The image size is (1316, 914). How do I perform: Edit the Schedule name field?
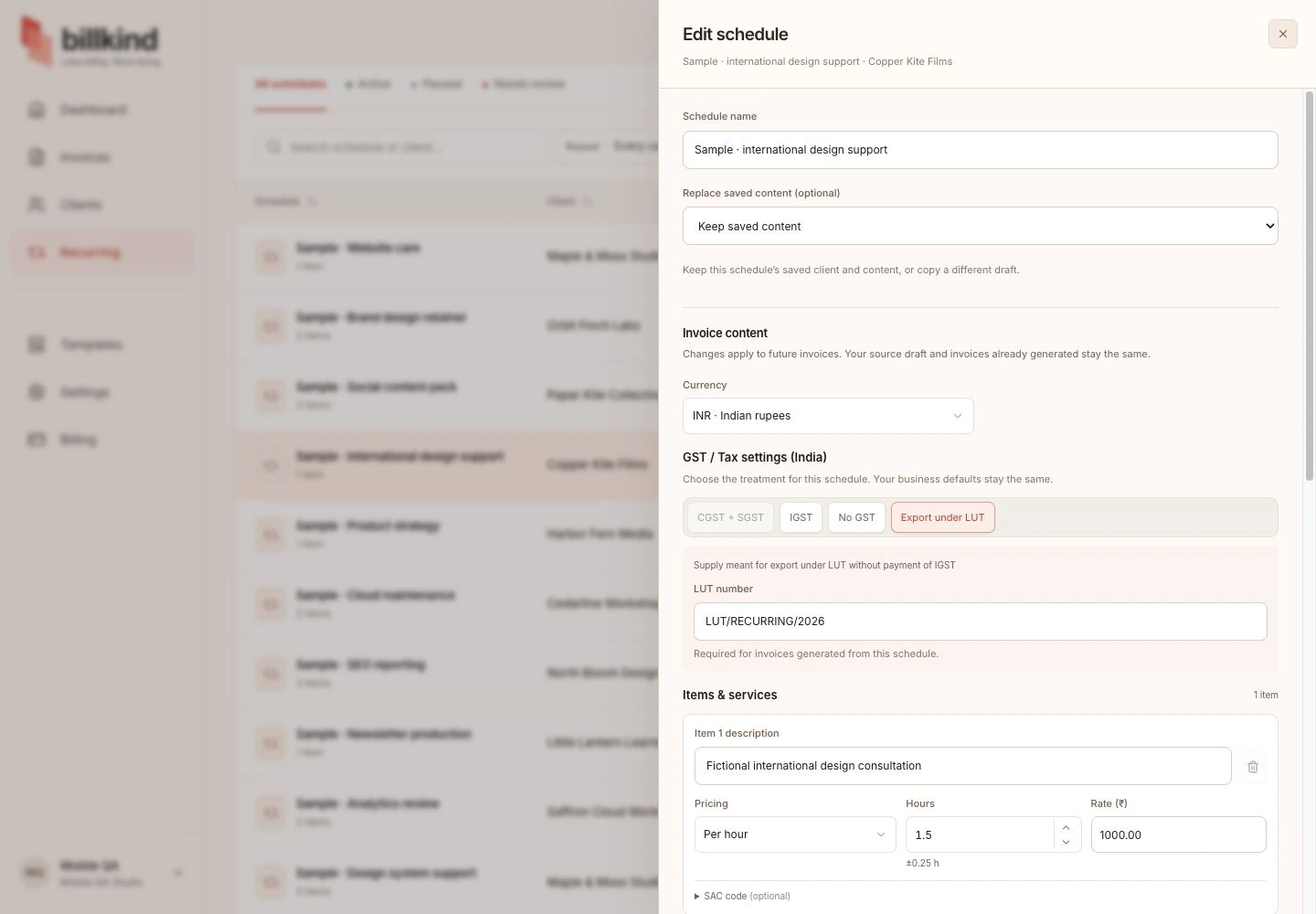pos(980,150)
